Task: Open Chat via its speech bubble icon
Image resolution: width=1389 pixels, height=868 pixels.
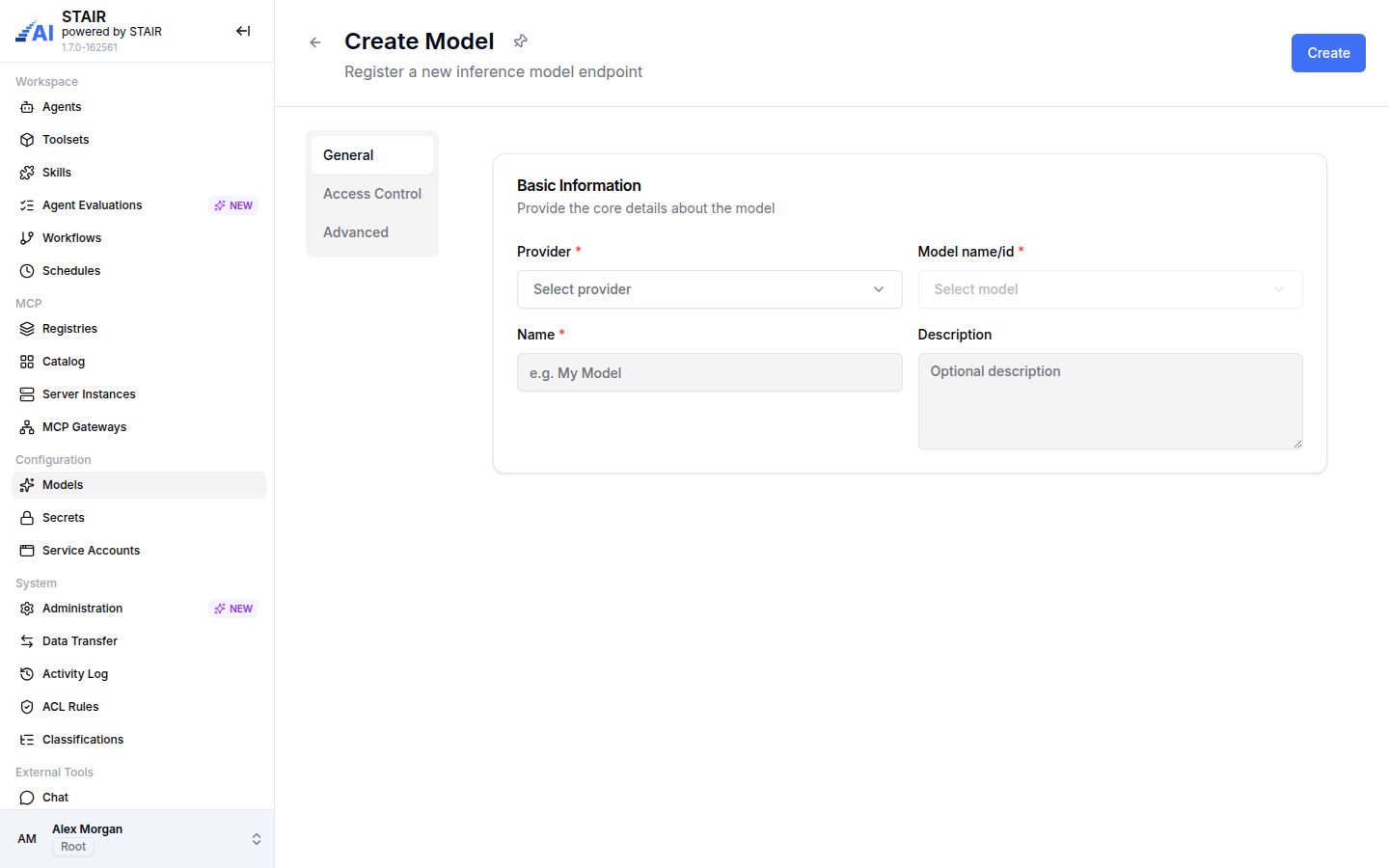Action: point(27,798)
